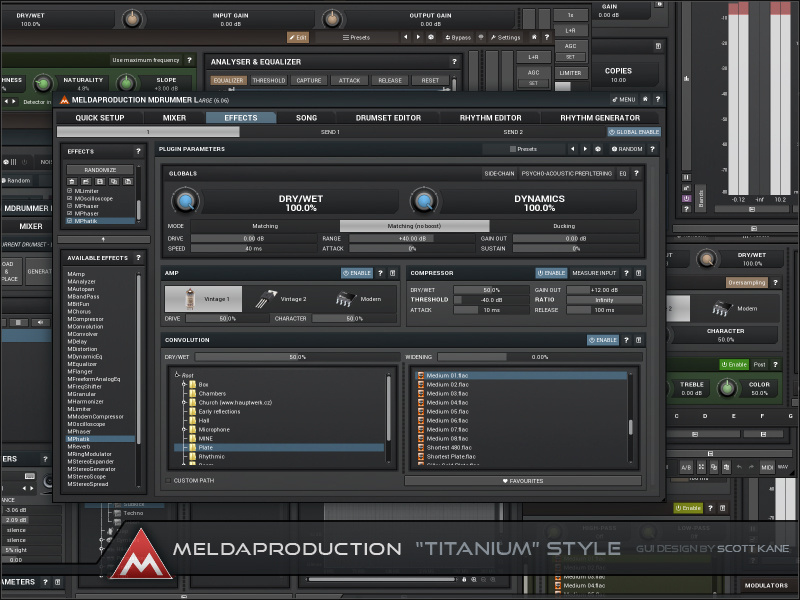Expand the Church folder in tree
Viewport: 800px width, 600px height.
point(185,403)
